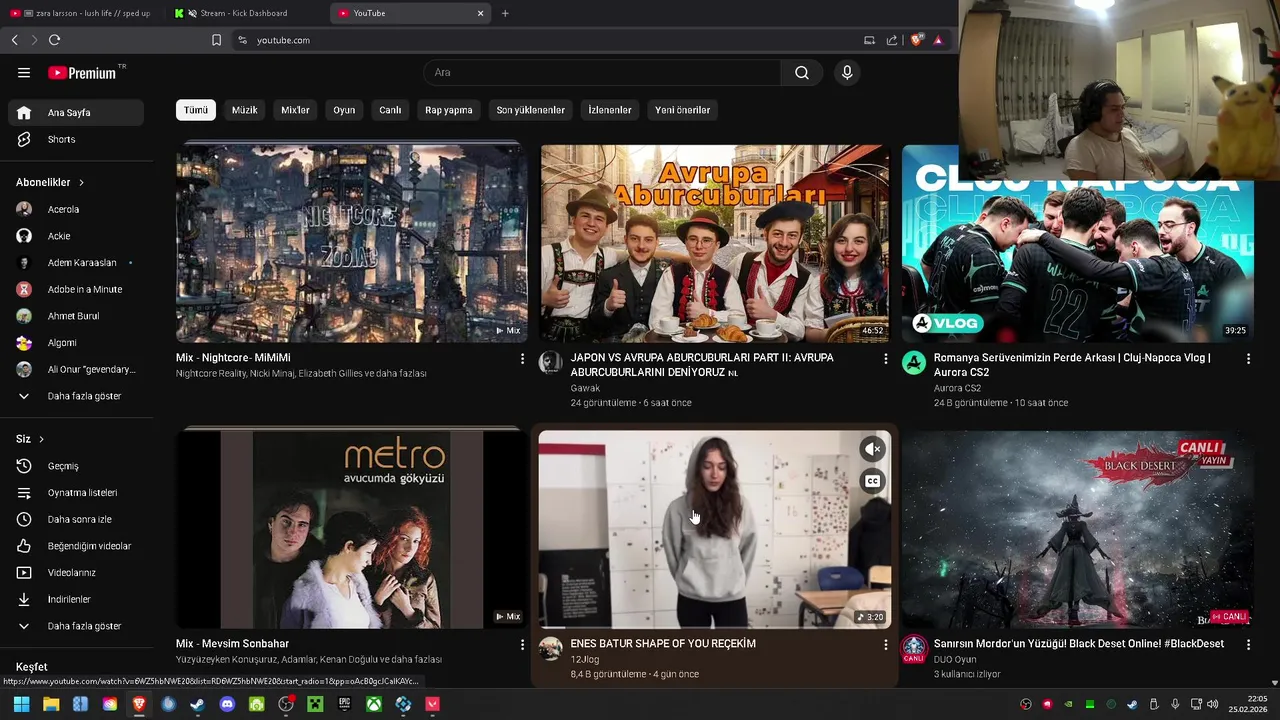Reload the browser page

click(x=54, y=40)
